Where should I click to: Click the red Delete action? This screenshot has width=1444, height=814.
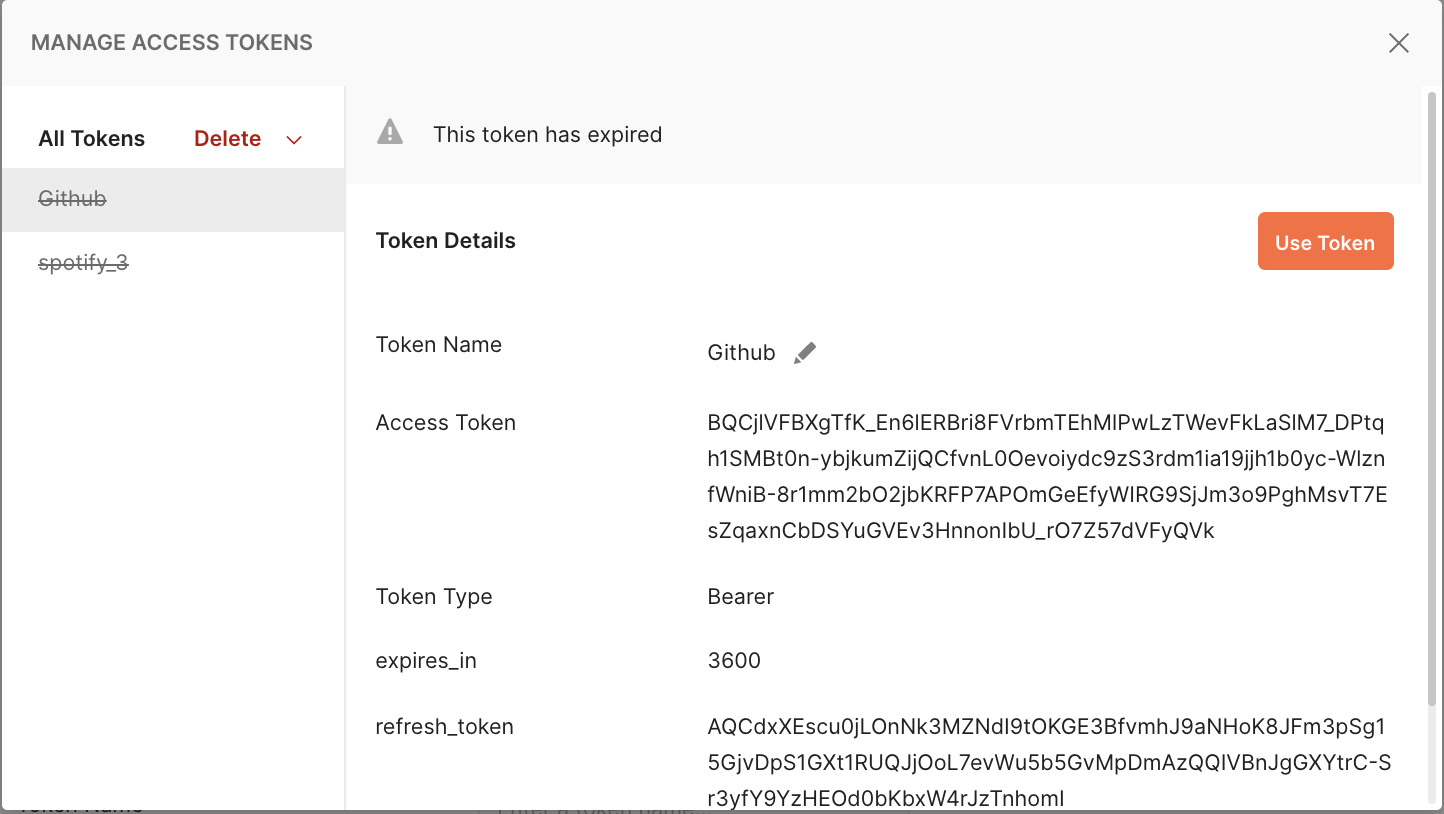click(227, 139)
